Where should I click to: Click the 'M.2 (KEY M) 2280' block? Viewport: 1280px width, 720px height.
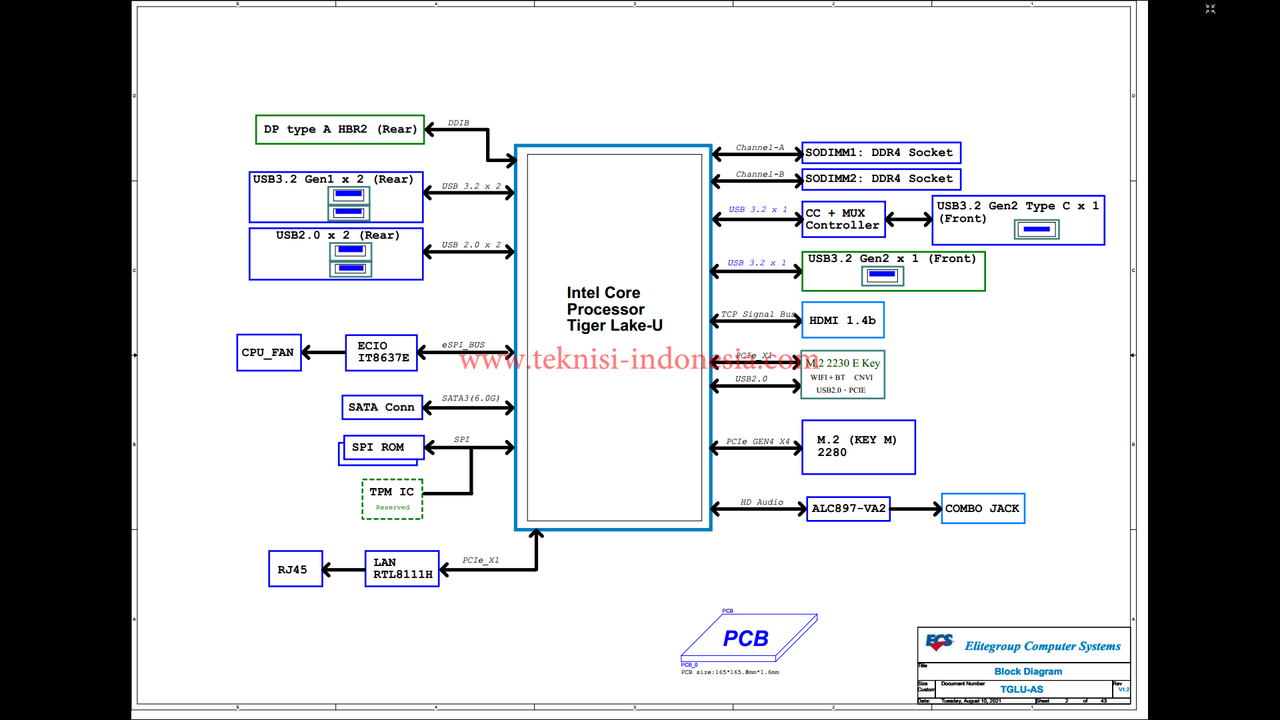click(858, 447)
